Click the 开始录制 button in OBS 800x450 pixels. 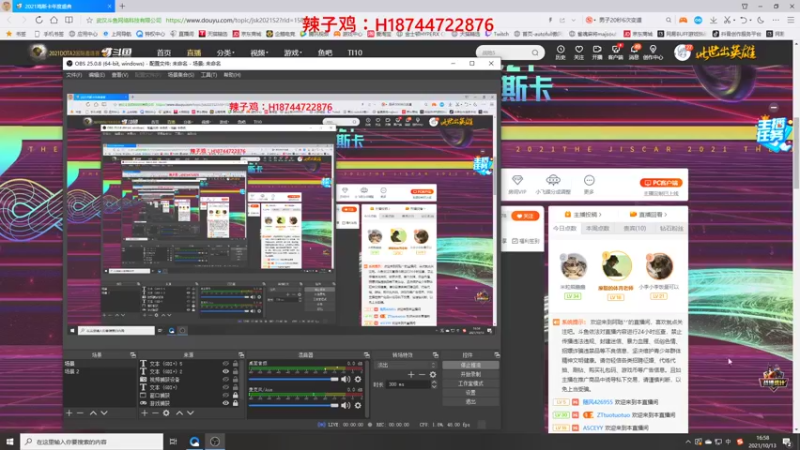tap(470, 374)
